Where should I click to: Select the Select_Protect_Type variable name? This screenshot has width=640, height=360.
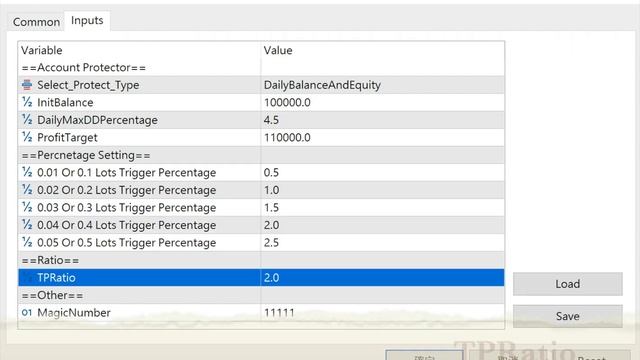point(88,85)
